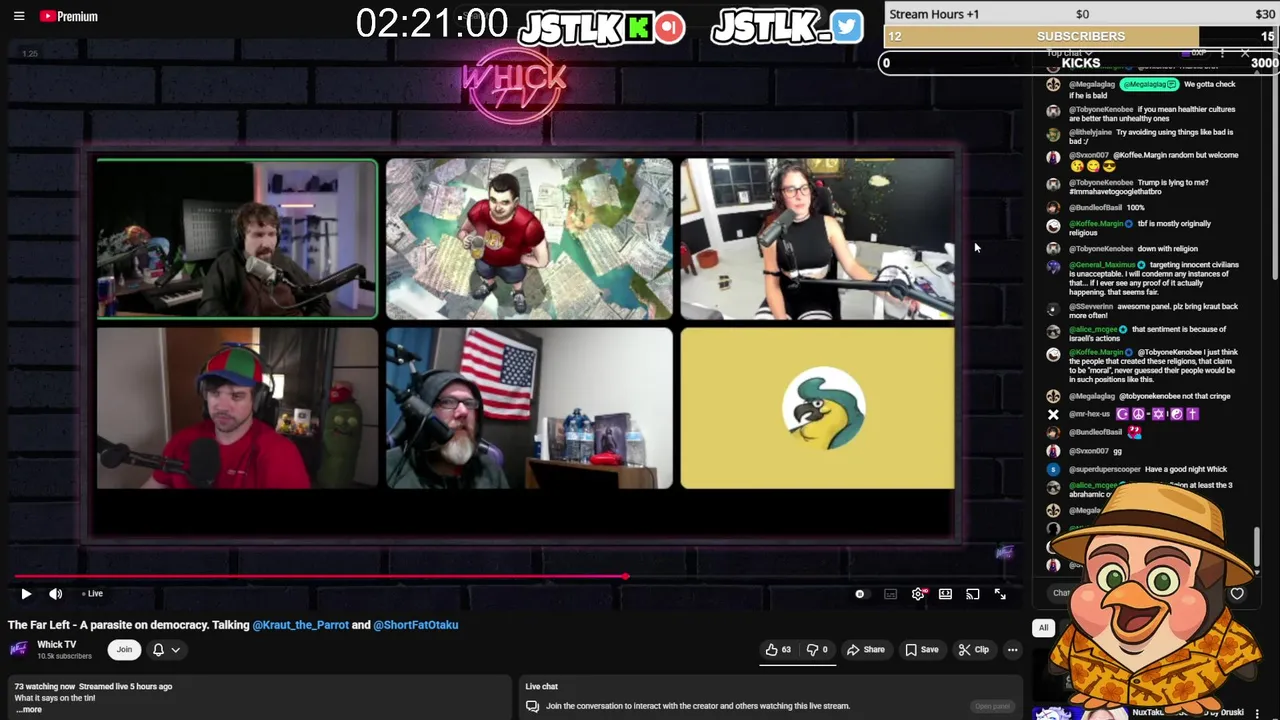Screen dimensions: 1280x720
Task: Mute the video with speaker icon
Action: tap(56, 594)
